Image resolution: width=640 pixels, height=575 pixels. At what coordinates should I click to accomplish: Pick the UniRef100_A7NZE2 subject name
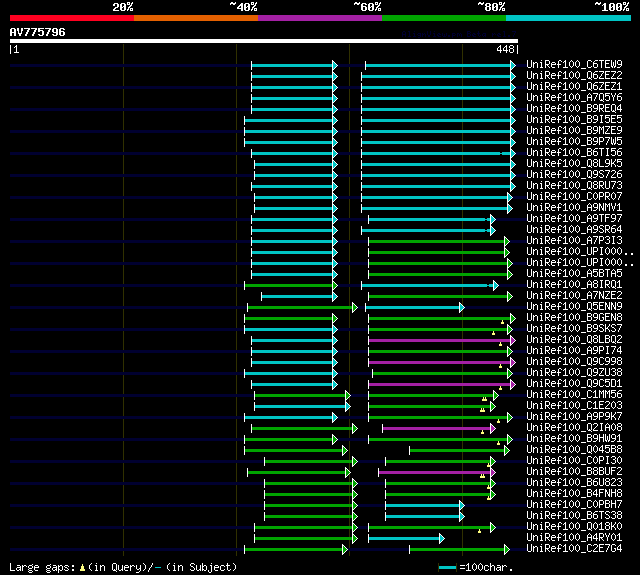(574, 296)
